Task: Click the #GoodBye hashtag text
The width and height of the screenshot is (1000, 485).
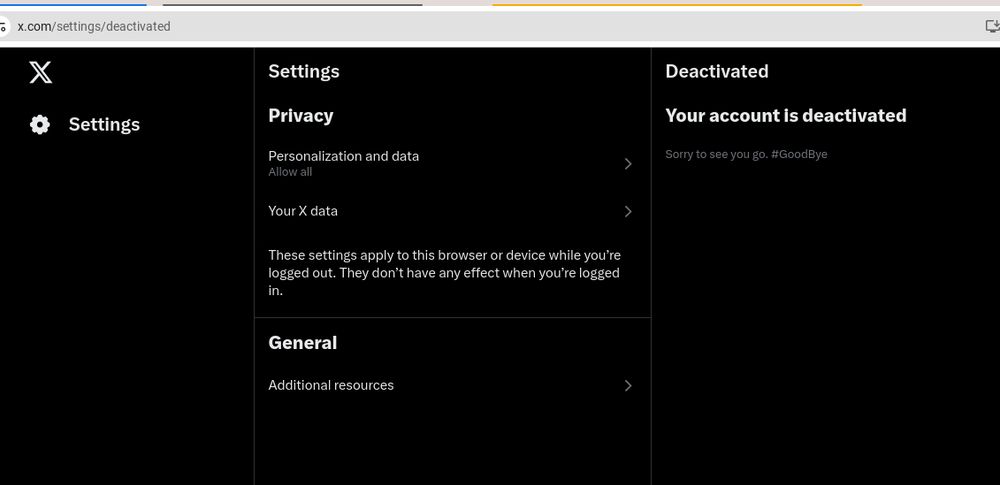Action: tap(799, 154)
